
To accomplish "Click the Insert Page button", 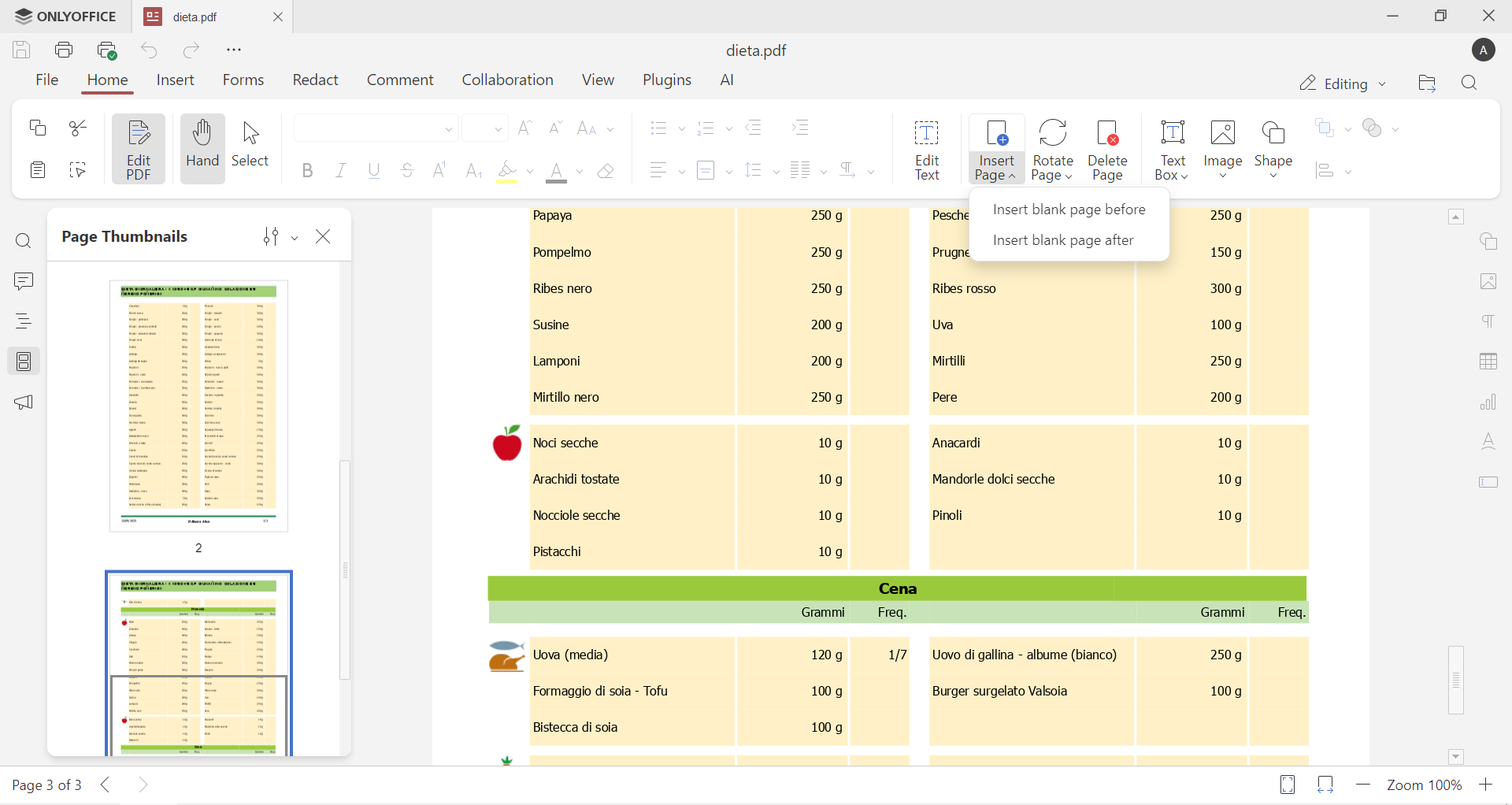I will 996,148.
